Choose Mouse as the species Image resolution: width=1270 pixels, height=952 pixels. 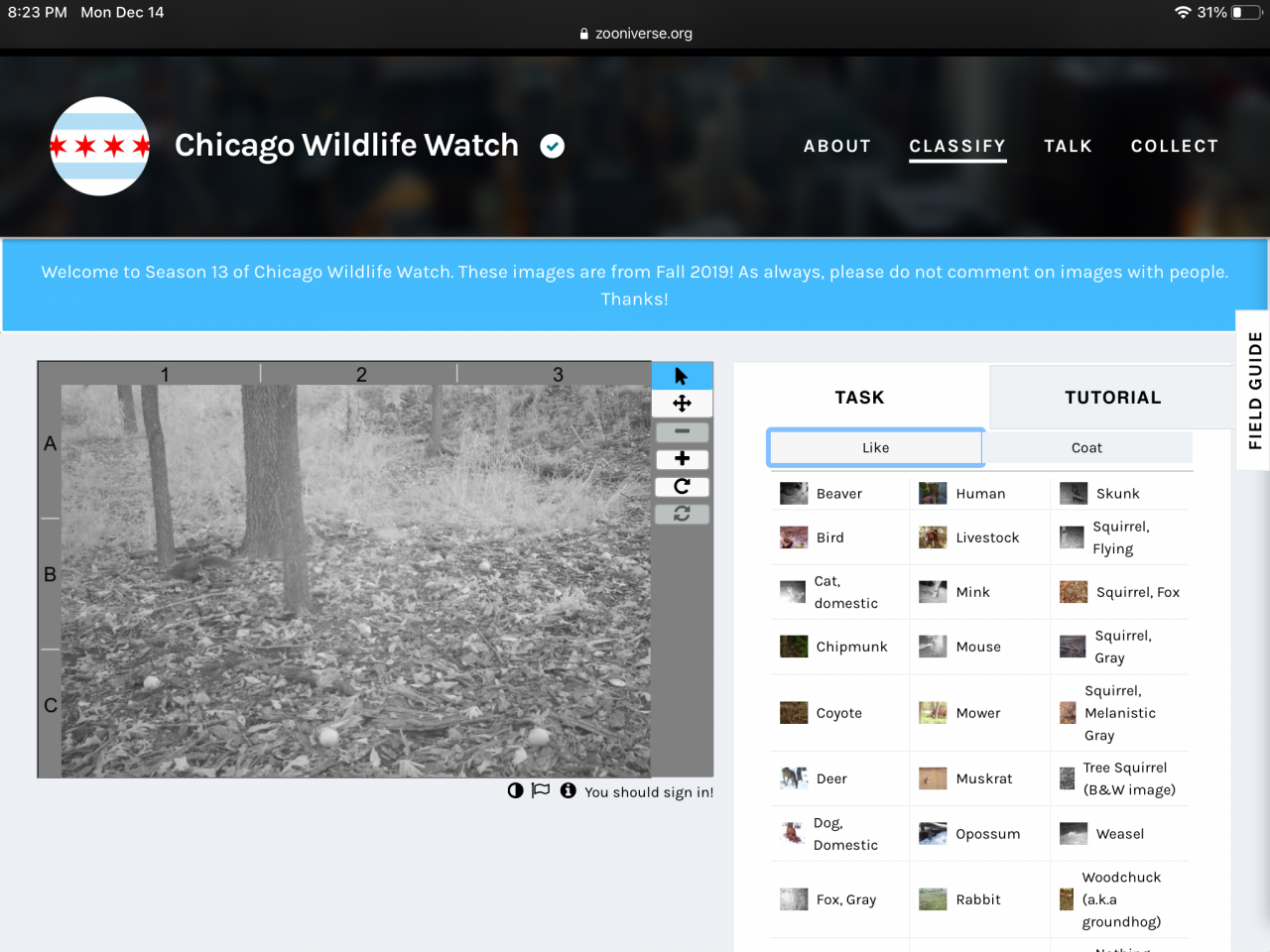(979, 647)
